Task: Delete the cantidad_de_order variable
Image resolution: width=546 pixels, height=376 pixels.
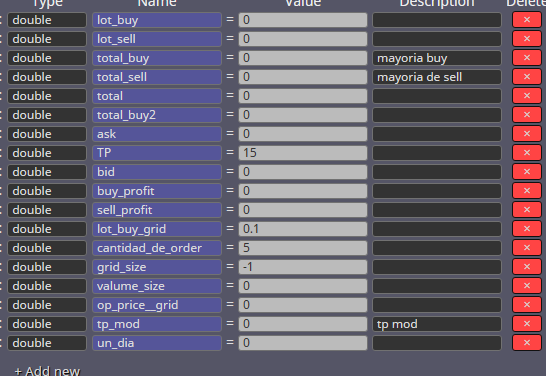Action: [x=527, y=248]
